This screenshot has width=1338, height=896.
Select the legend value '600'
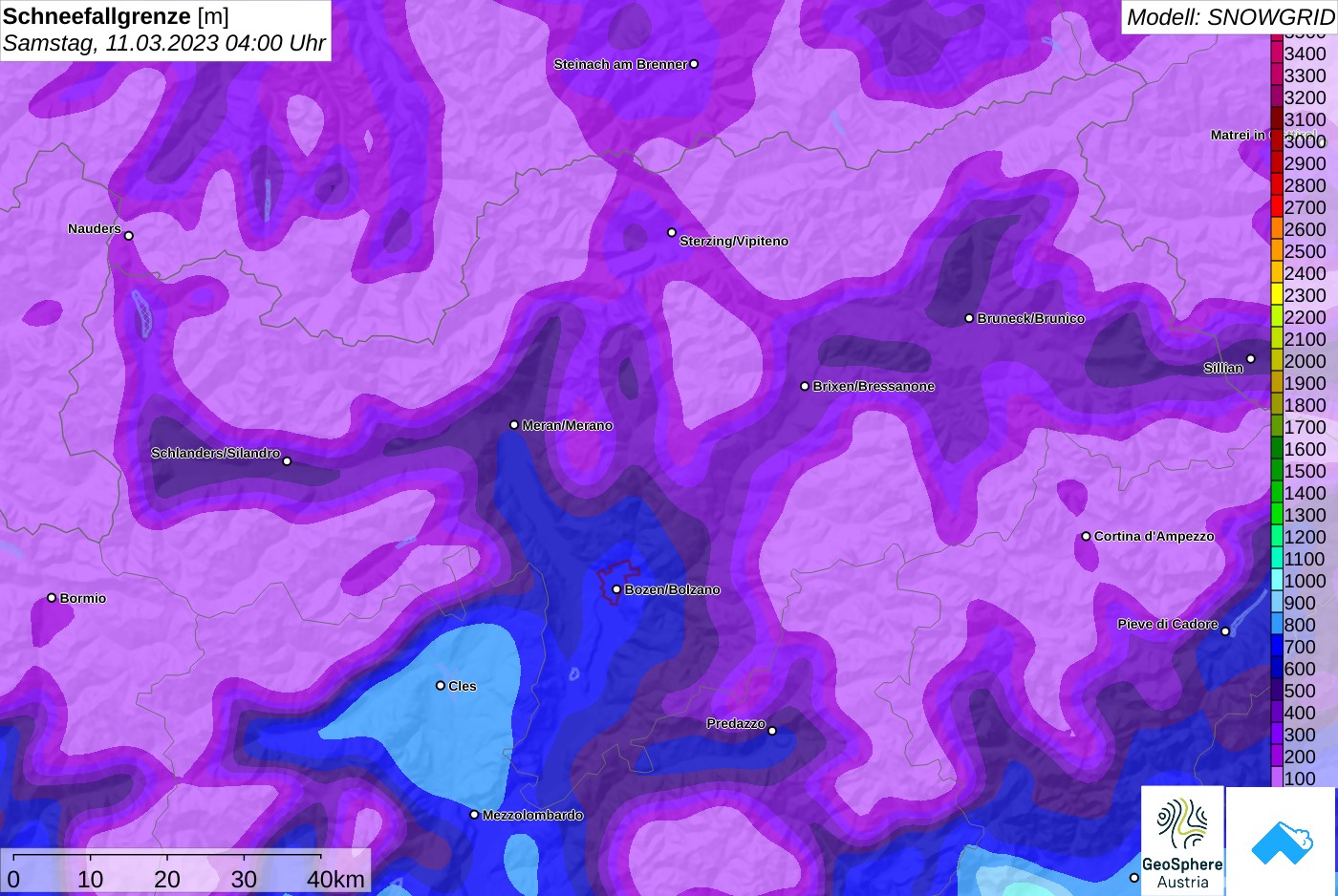(1300, 669)
